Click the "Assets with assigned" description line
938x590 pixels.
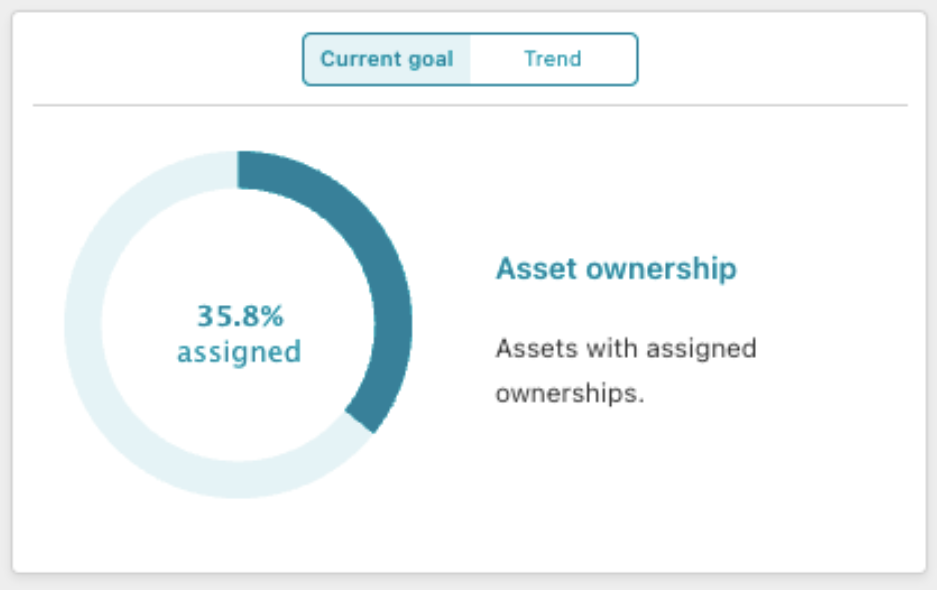(626, 348)
